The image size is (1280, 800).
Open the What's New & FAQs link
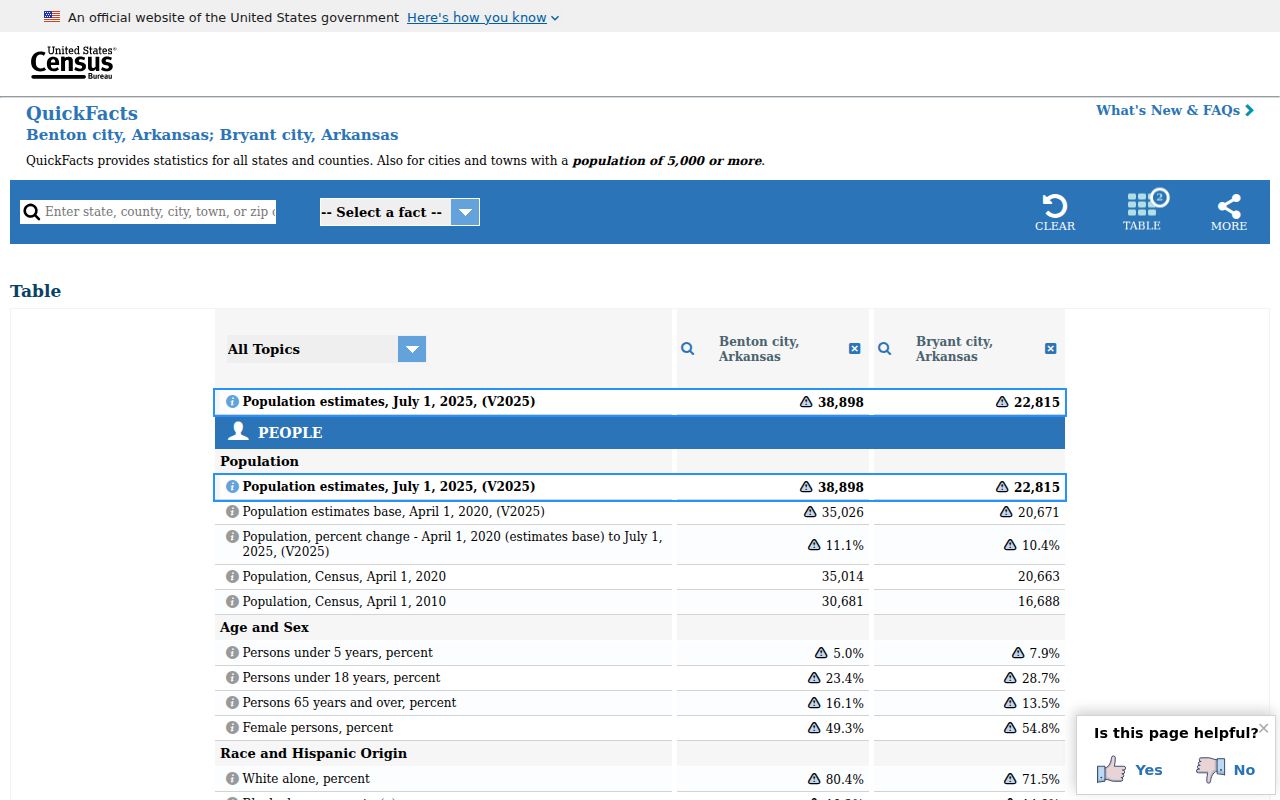click(x=1175, y=110)
